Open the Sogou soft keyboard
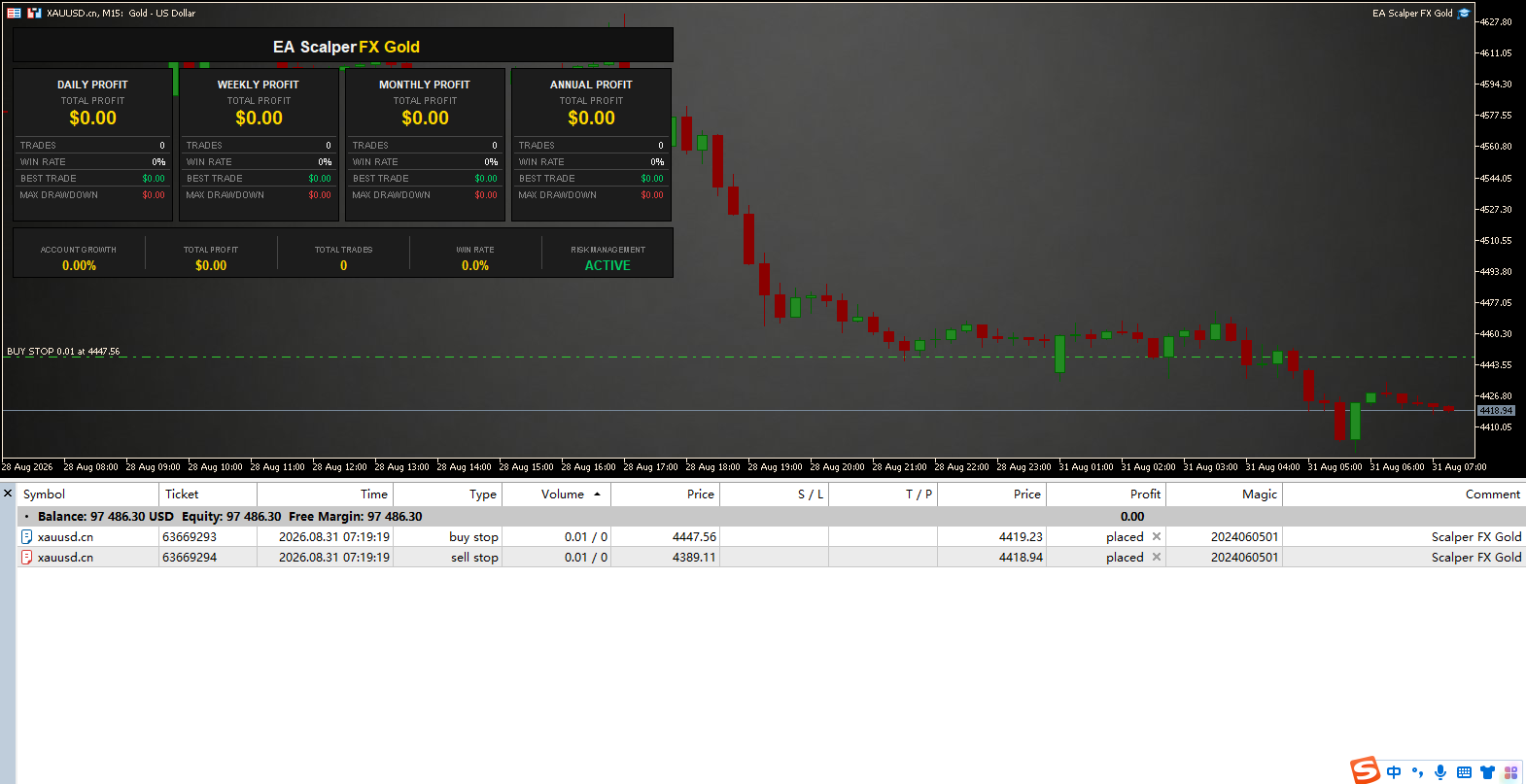Viewport: 1526px width, 784px height. 1464,772
